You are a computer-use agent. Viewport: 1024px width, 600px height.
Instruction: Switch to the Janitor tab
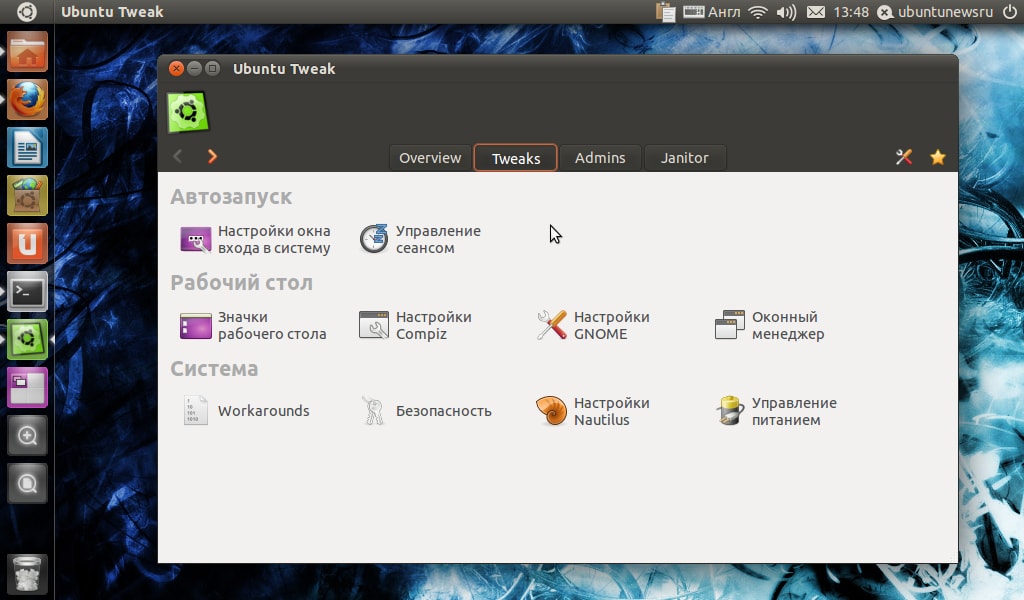[684, 157]
